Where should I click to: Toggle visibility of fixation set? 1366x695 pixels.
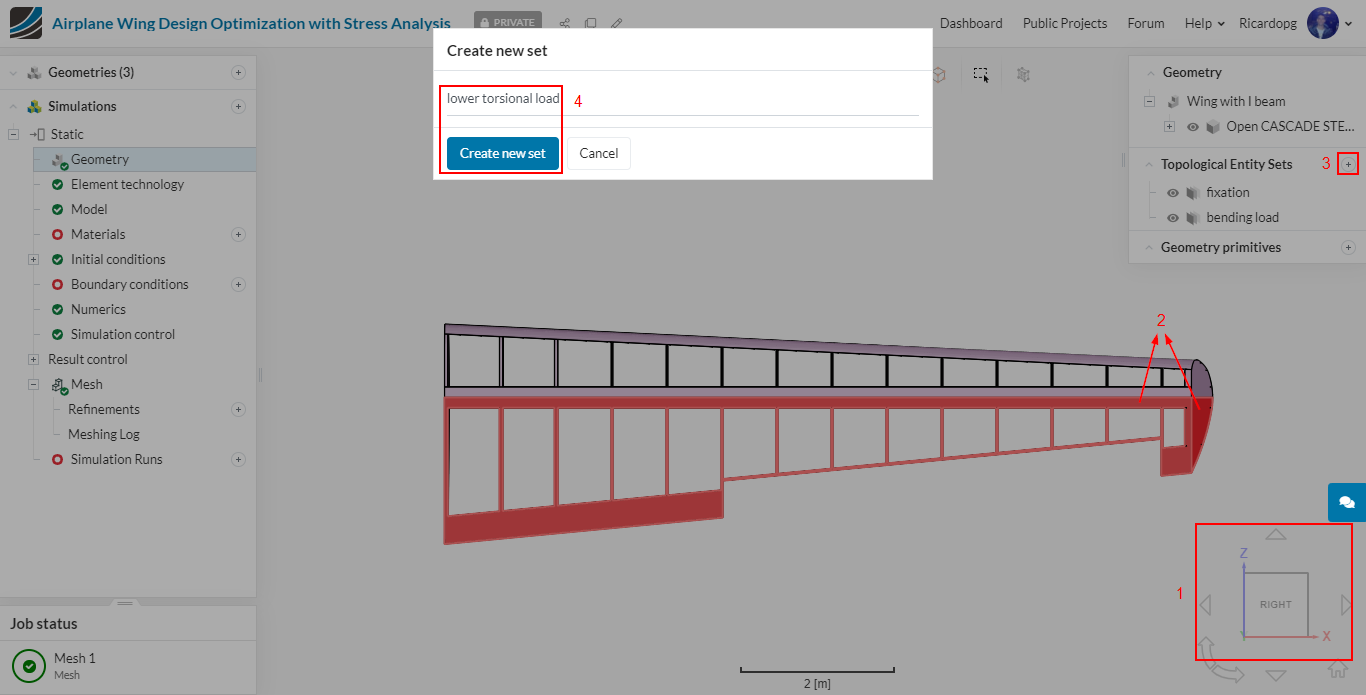[x=1173, y=192]
